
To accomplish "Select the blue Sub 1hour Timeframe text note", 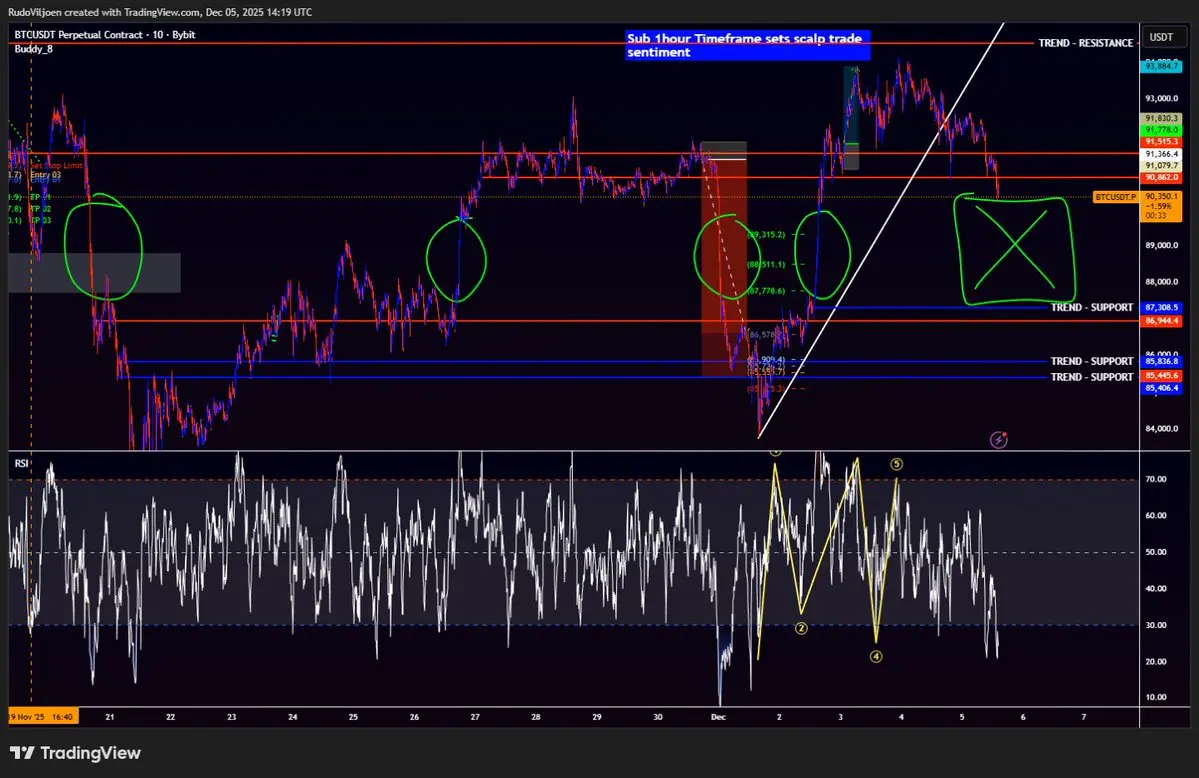I will coord(747,45).
